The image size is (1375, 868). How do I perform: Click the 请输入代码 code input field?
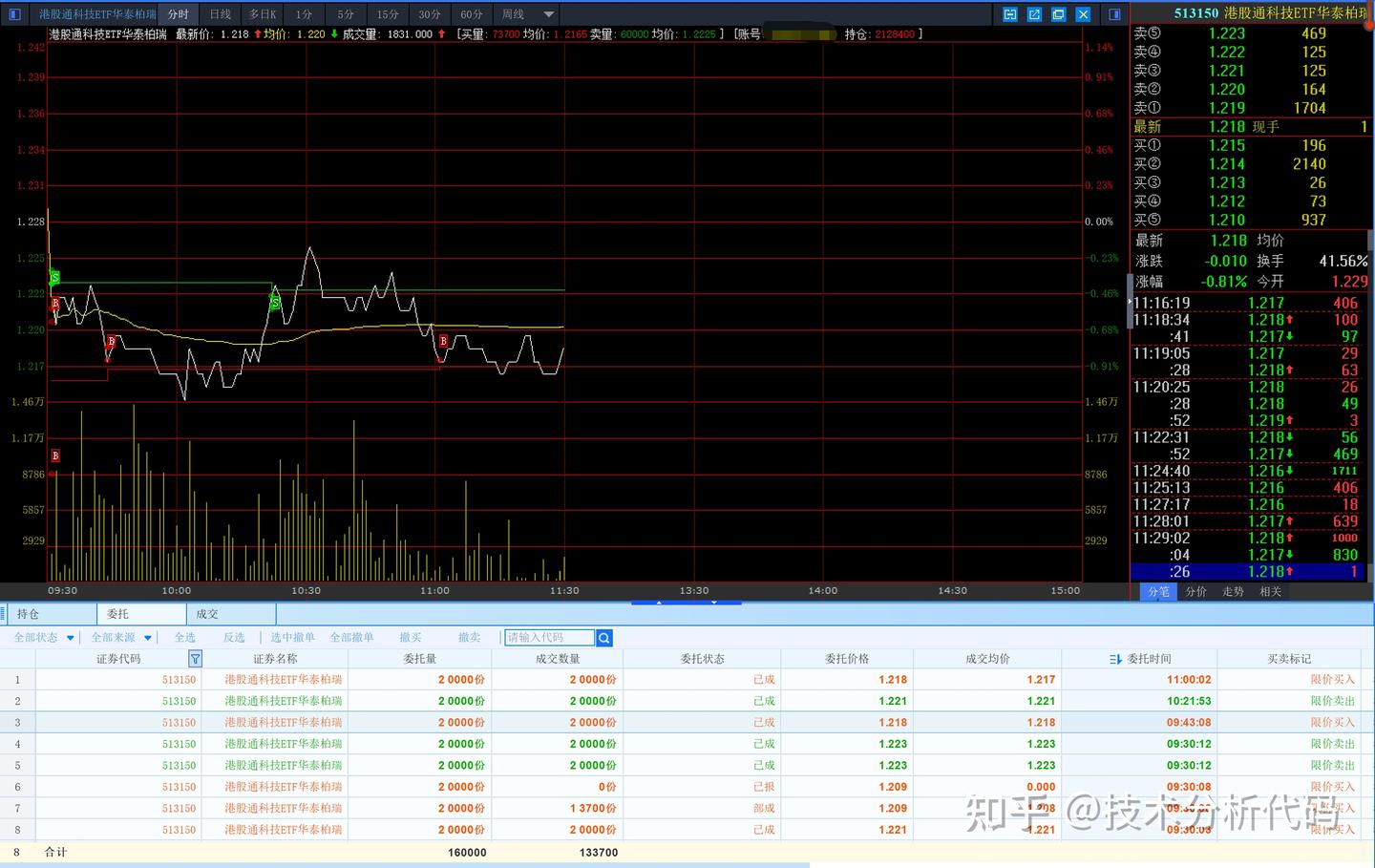coord(549,638)
